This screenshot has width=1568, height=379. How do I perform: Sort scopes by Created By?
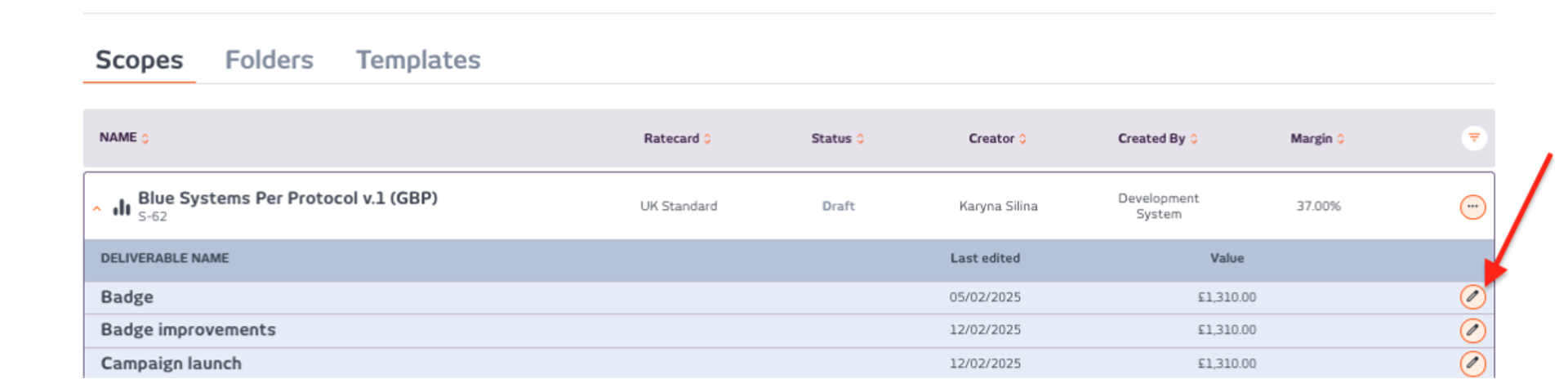click(1157, 138)
